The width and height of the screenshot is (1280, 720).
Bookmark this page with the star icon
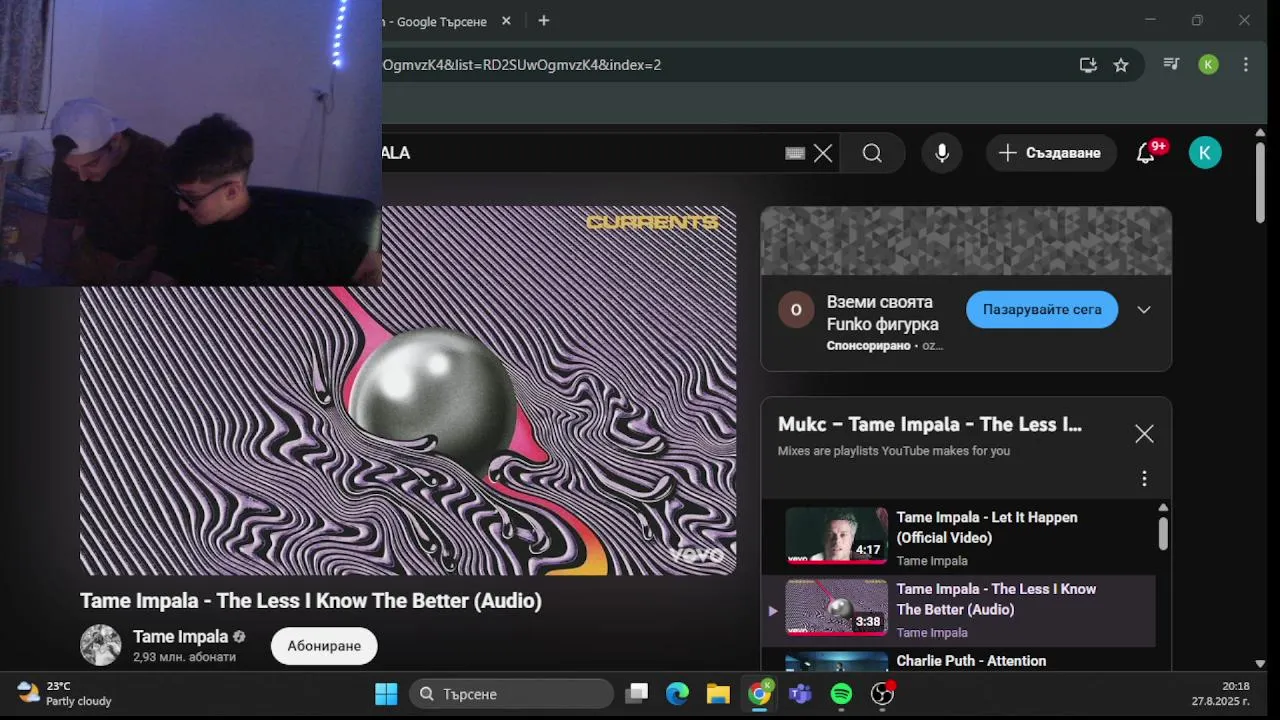click(x=1121, y=65)
